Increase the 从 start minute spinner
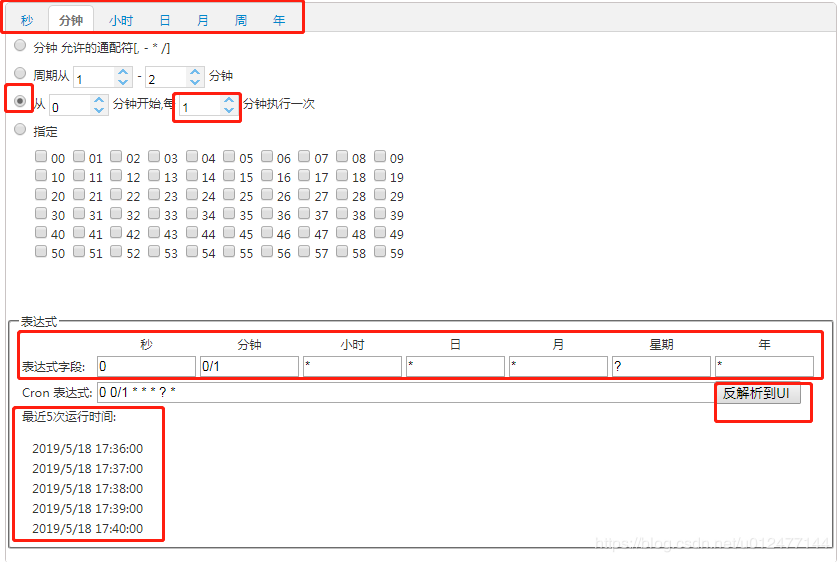This screenshot has width=839, height=562. pos(99,100)
